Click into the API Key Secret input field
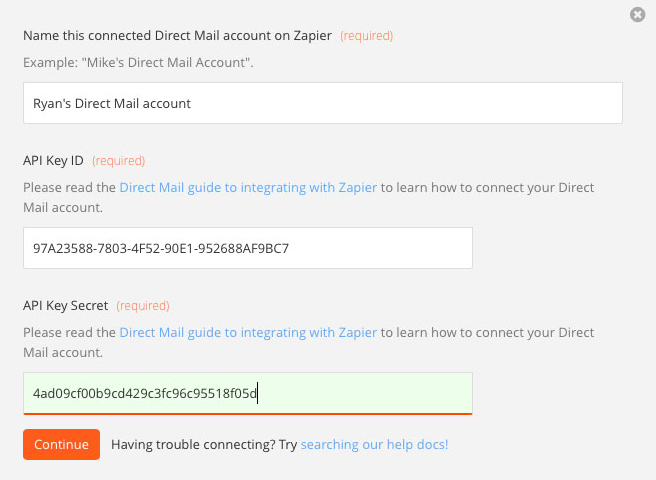The height and width of the screenshot is (480, 656). [x=248, y=393]
